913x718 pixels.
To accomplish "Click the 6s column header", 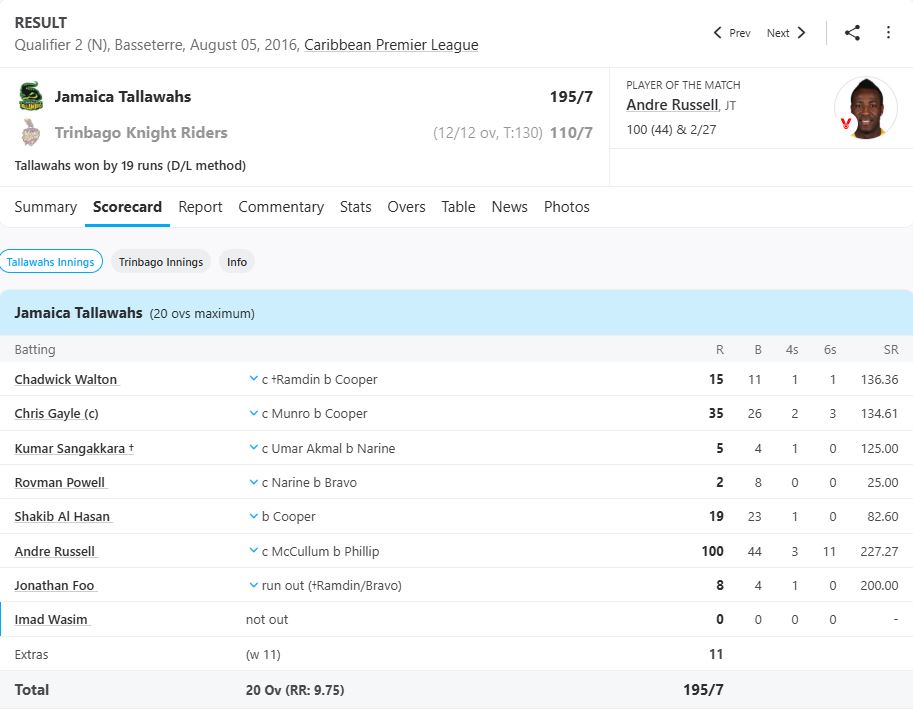I will (x=830, y=349).
